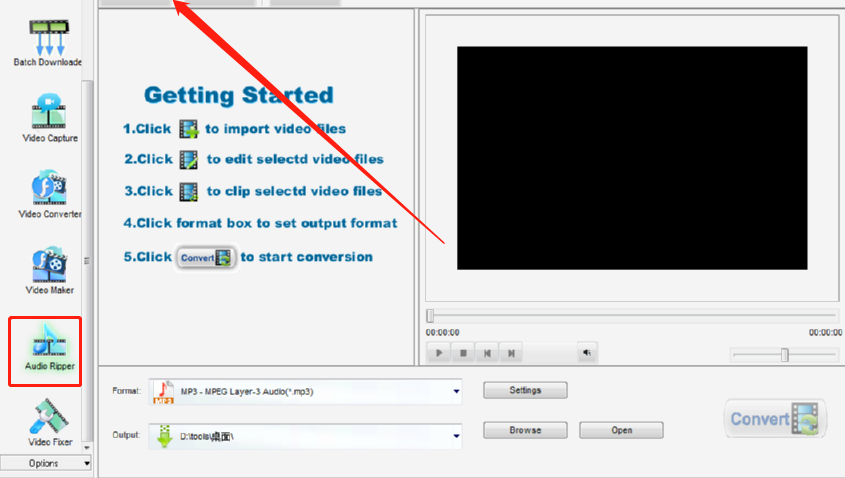Click the black video preview area
This screenshot has width=845, height=478.
tap(632, 158)
